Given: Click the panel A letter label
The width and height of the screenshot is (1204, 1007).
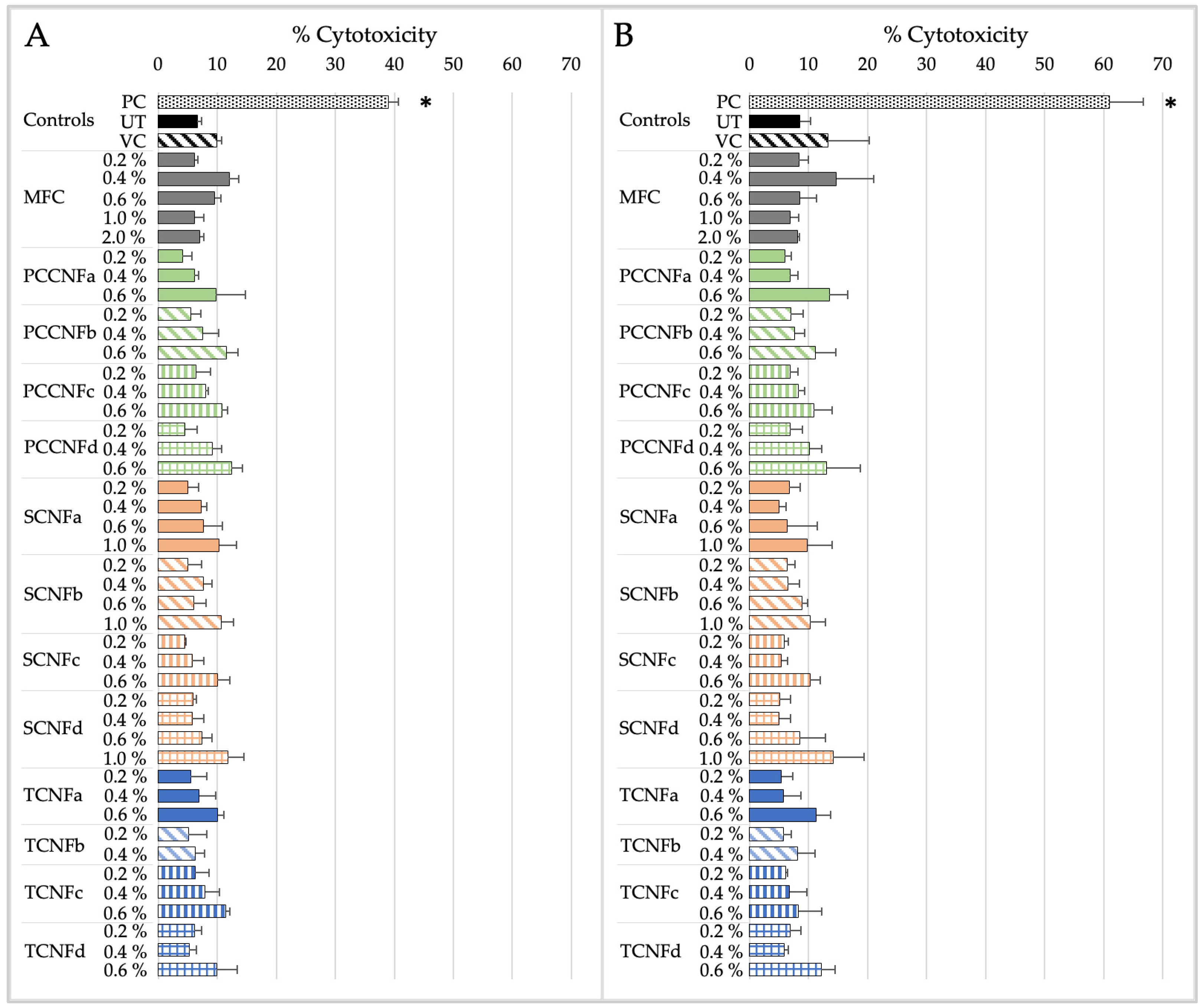Looking at the screenshot, I should [x=37, y=36].
